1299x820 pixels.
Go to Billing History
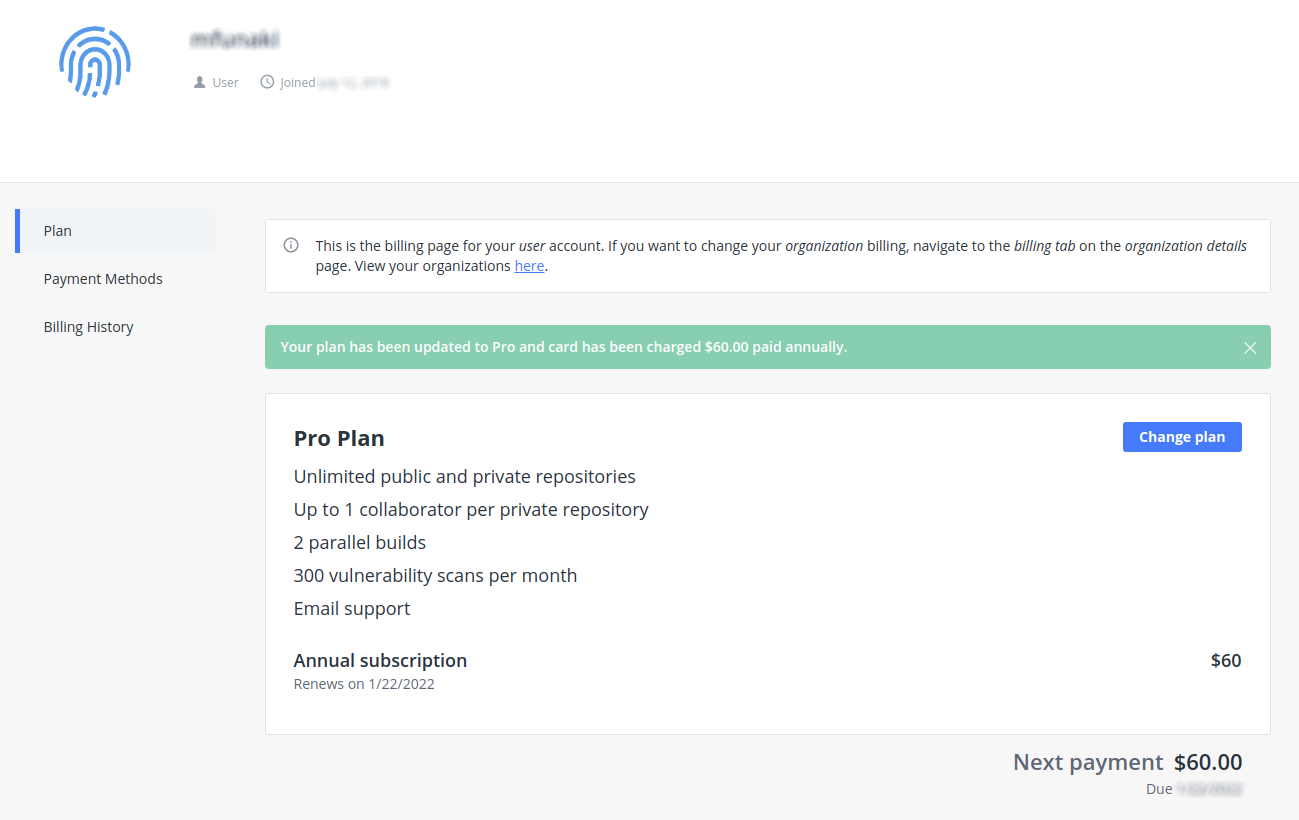88,327
